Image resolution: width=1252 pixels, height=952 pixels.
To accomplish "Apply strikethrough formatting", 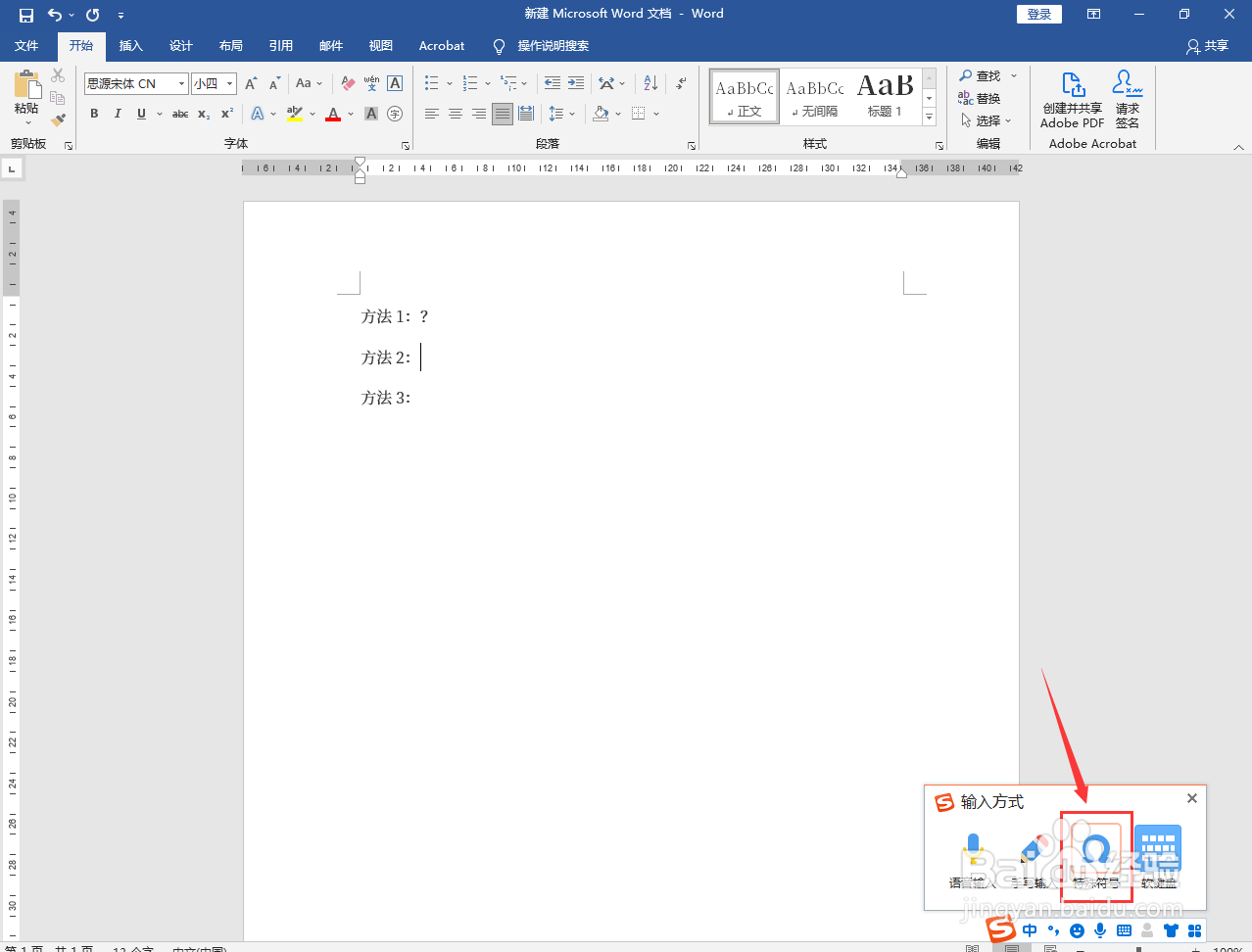I will (180, 114).
